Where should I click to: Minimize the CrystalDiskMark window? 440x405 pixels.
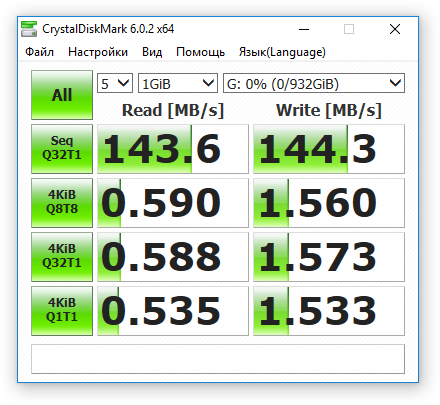click(304, 29)
